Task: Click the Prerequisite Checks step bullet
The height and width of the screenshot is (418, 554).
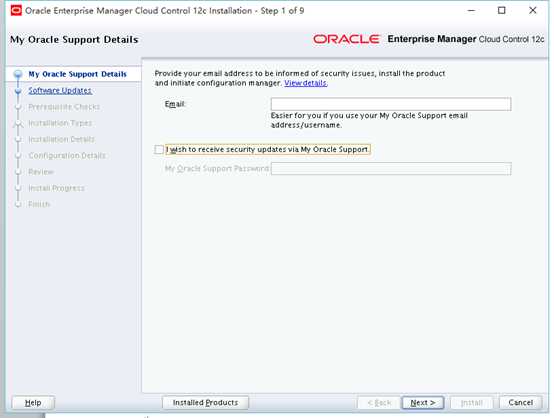Action: (18, 107)
